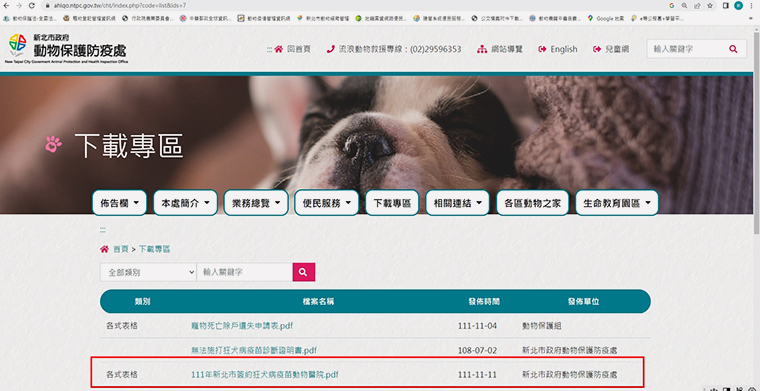Click the 輸入關鍵字 filter input field
This screenshot has height=391, width=760.
click(245, 272)
